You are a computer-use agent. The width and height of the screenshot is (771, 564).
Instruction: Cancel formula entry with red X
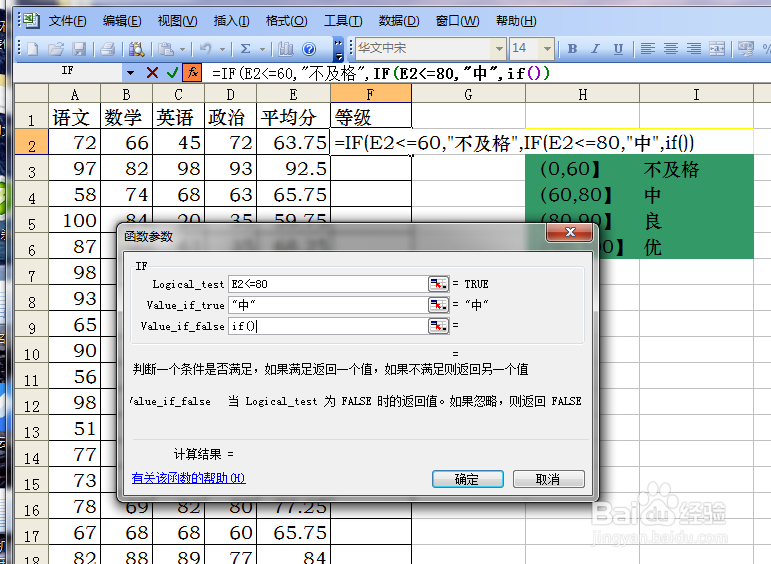152,73
